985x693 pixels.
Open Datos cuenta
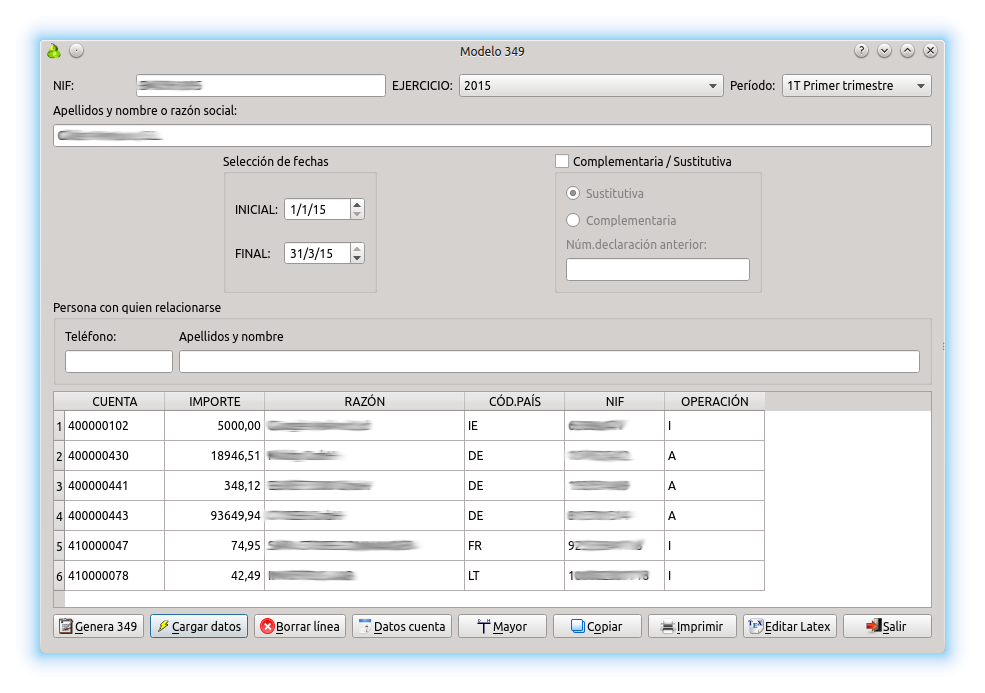[x=402, y=626]
